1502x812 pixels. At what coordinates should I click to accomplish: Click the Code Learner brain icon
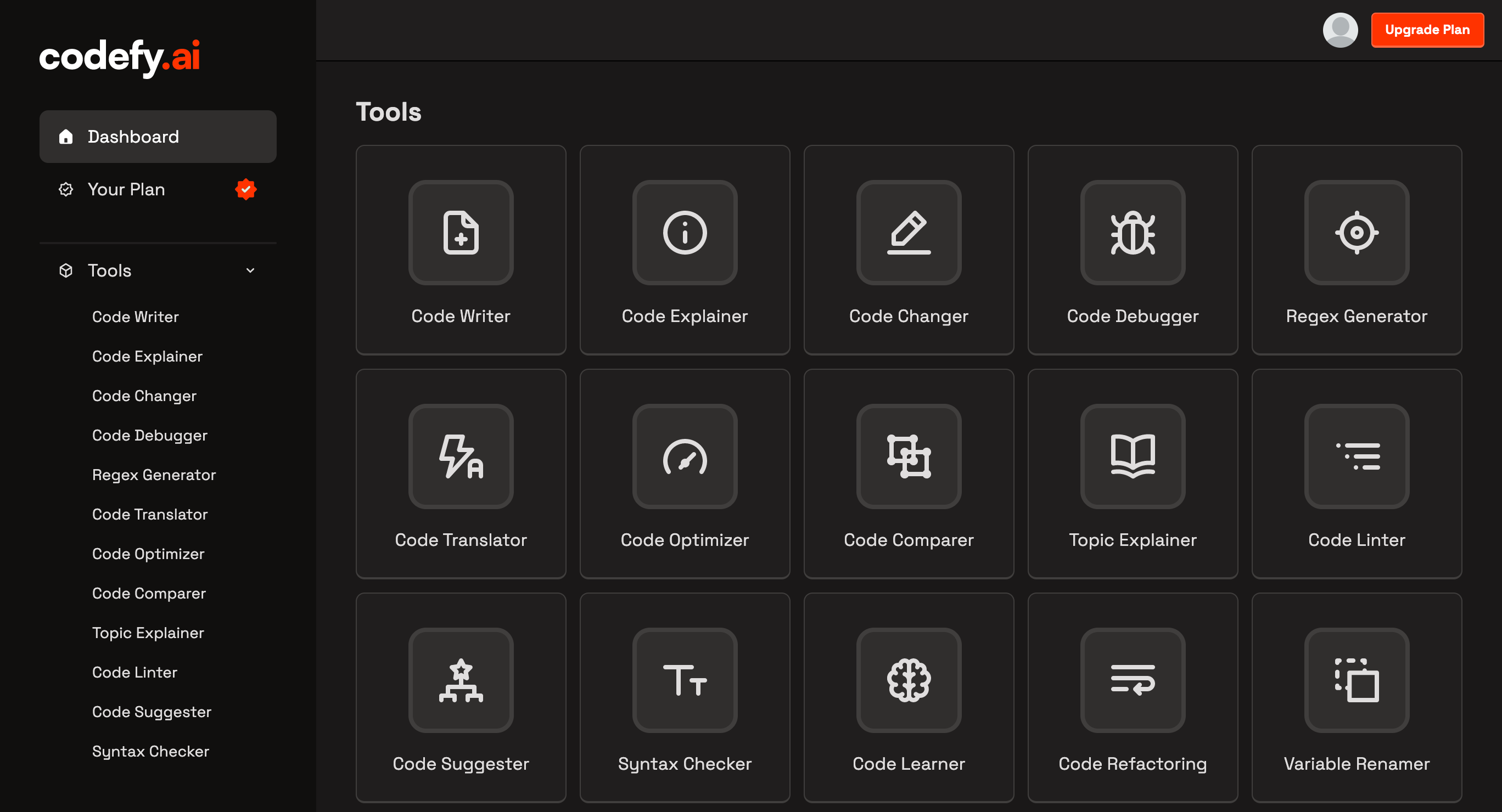(909, 680)
